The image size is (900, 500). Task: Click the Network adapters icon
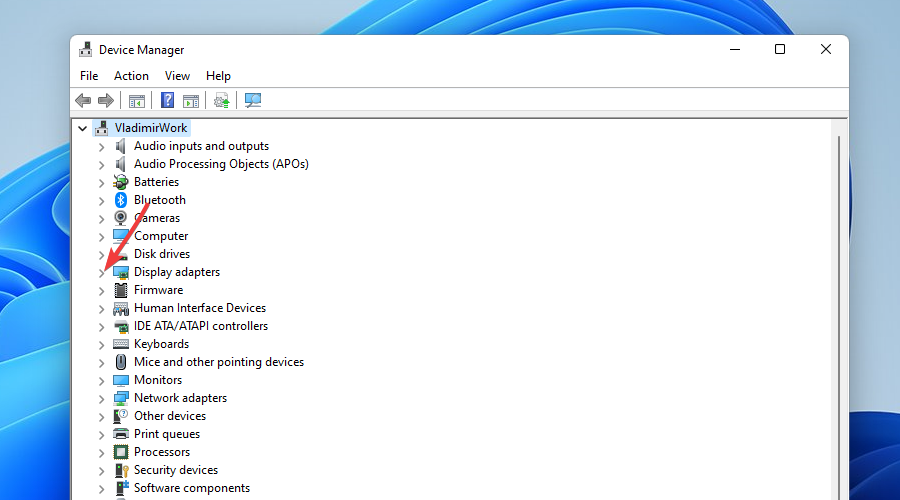121,398
